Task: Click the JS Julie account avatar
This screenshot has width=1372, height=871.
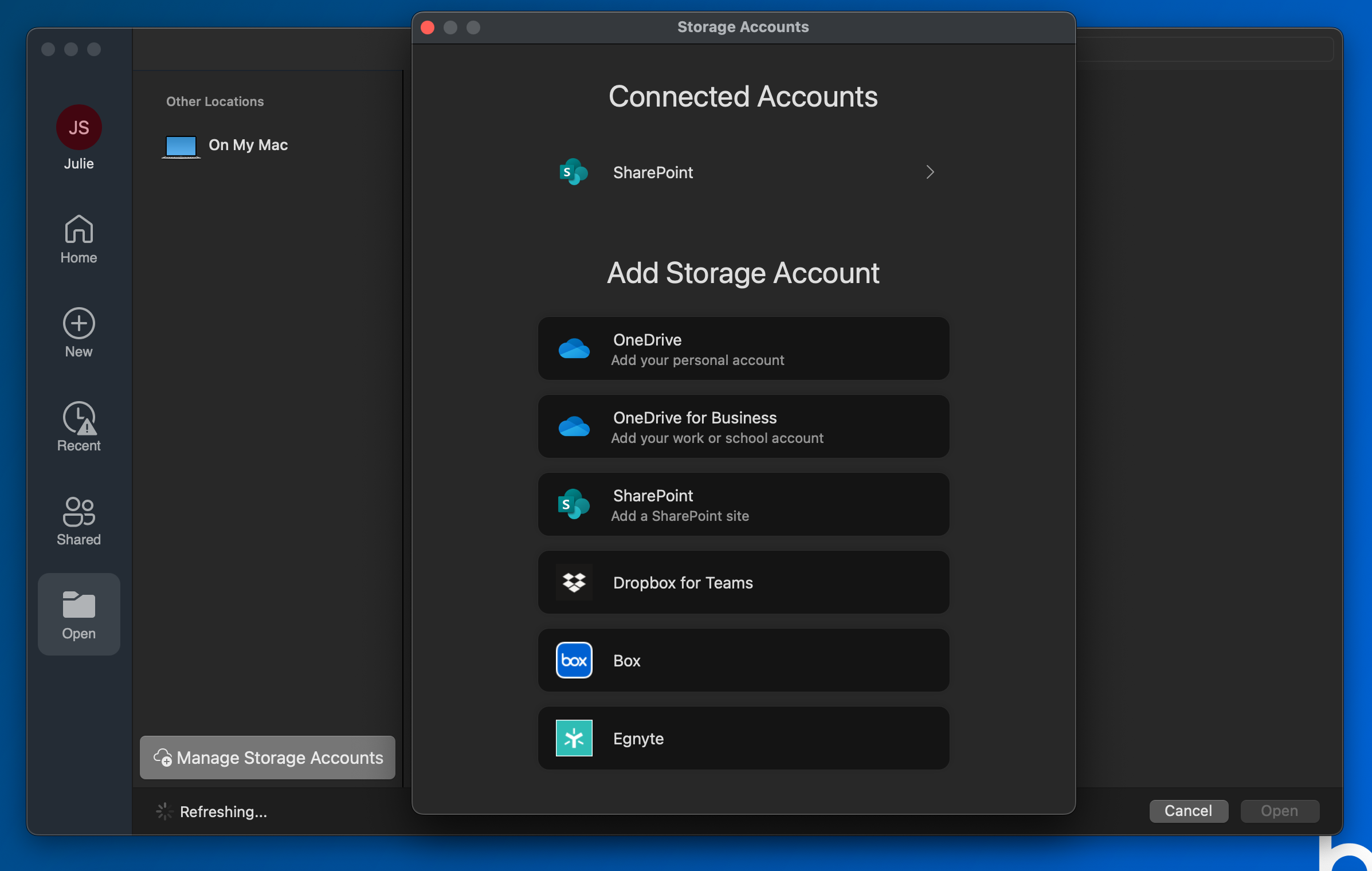Action: 79,127
